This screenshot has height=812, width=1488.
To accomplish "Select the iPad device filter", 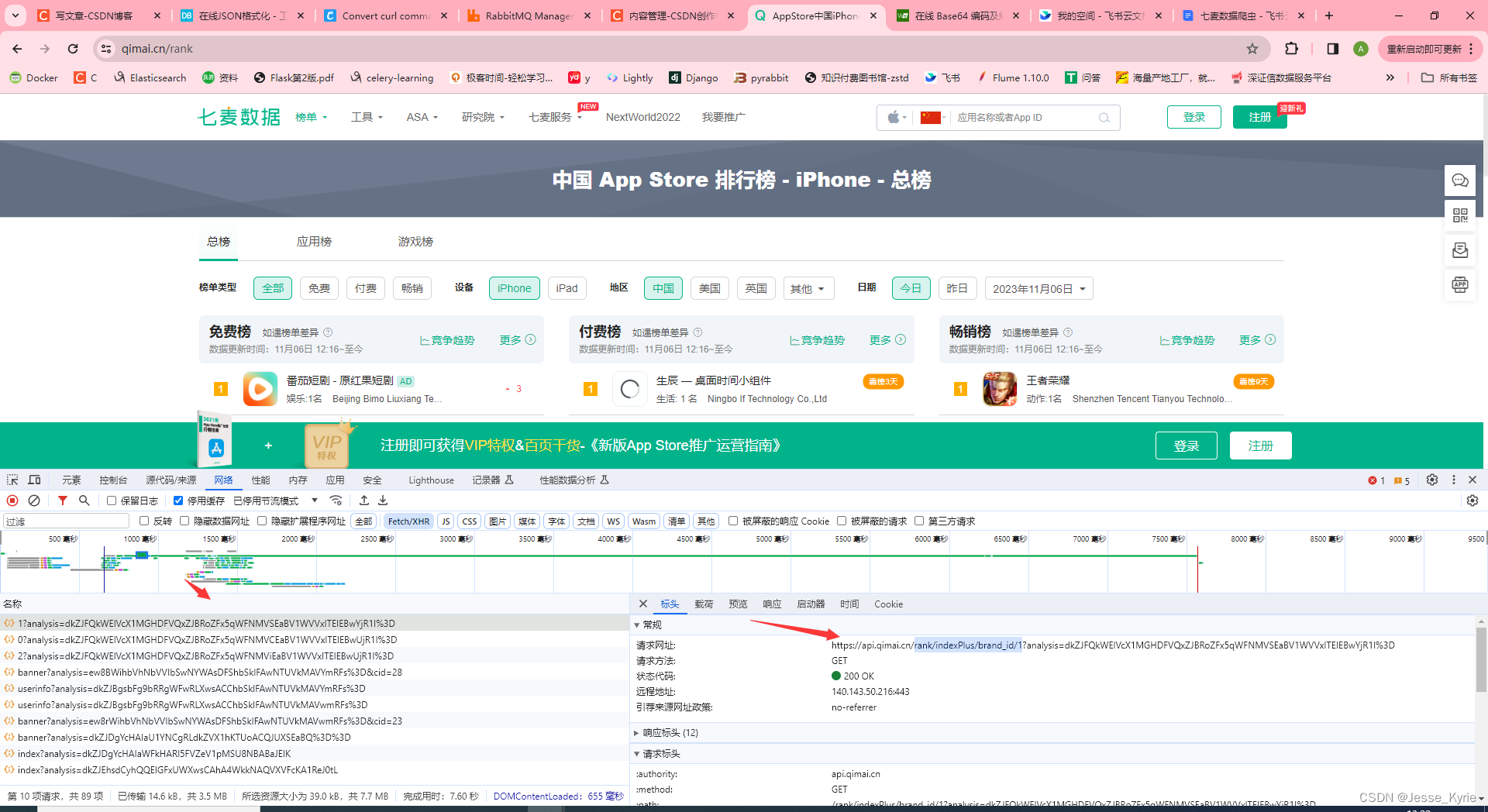I will pyautogui.click(x=567, y=288).
